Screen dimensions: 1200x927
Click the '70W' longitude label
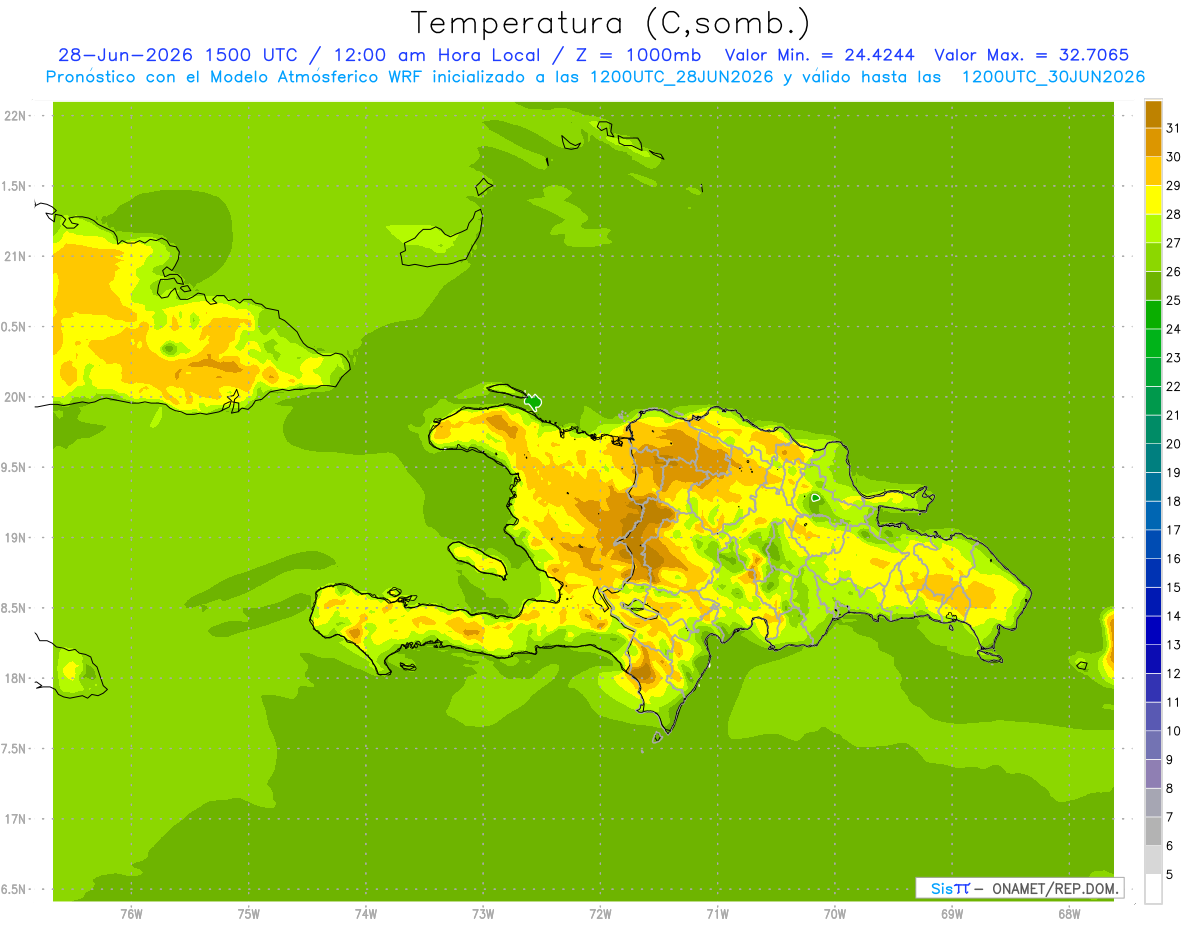tap(834, 914)
